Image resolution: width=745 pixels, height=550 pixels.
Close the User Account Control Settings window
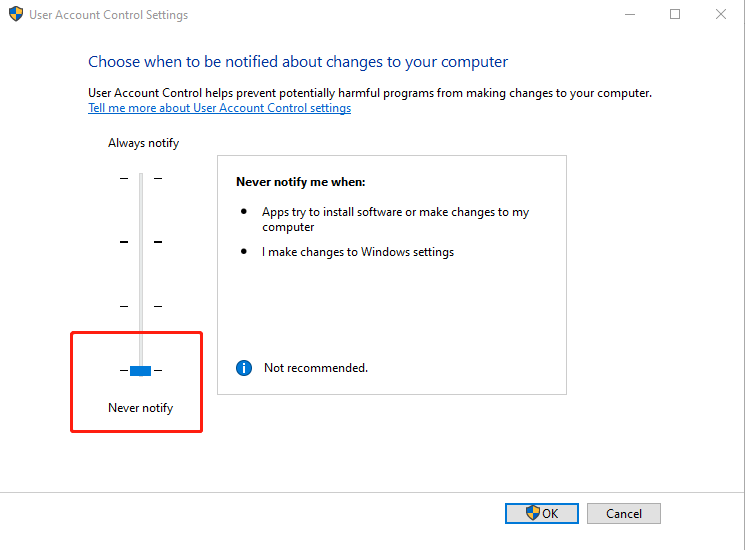click(721, 15)
